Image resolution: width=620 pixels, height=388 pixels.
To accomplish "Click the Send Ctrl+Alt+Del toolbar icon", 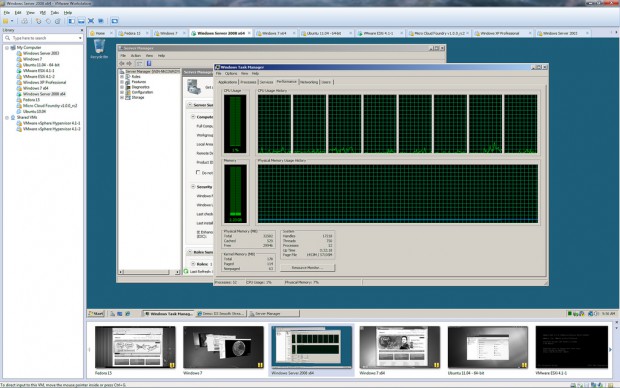I will click(x=25, y=21).
